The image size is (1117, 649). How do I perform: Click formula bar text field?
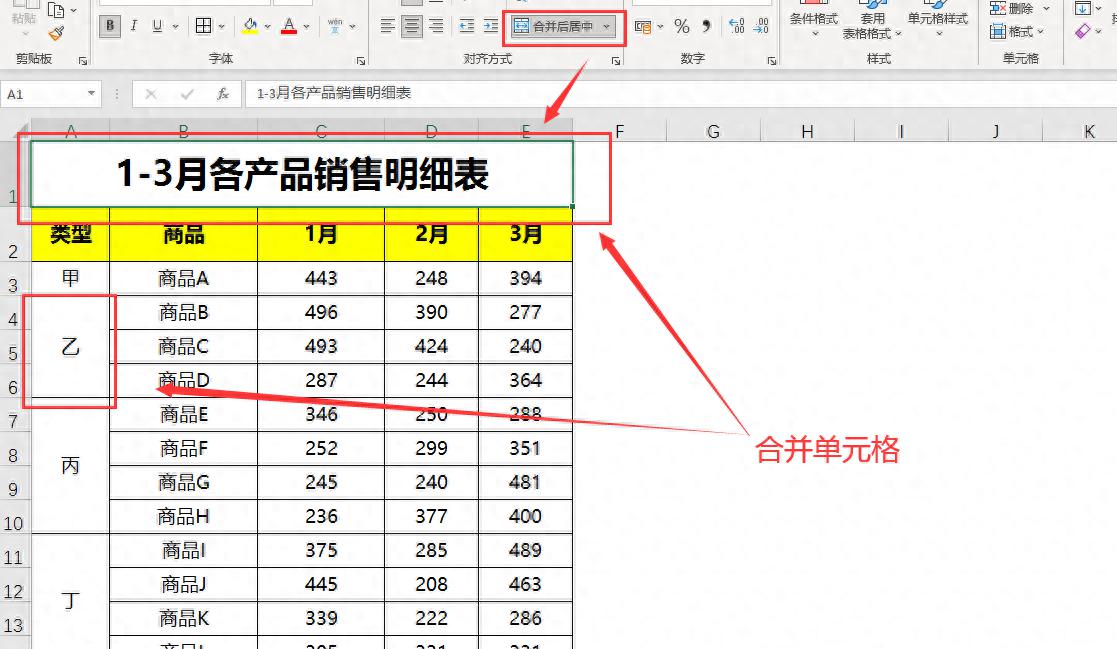click(x=680, y=93)
